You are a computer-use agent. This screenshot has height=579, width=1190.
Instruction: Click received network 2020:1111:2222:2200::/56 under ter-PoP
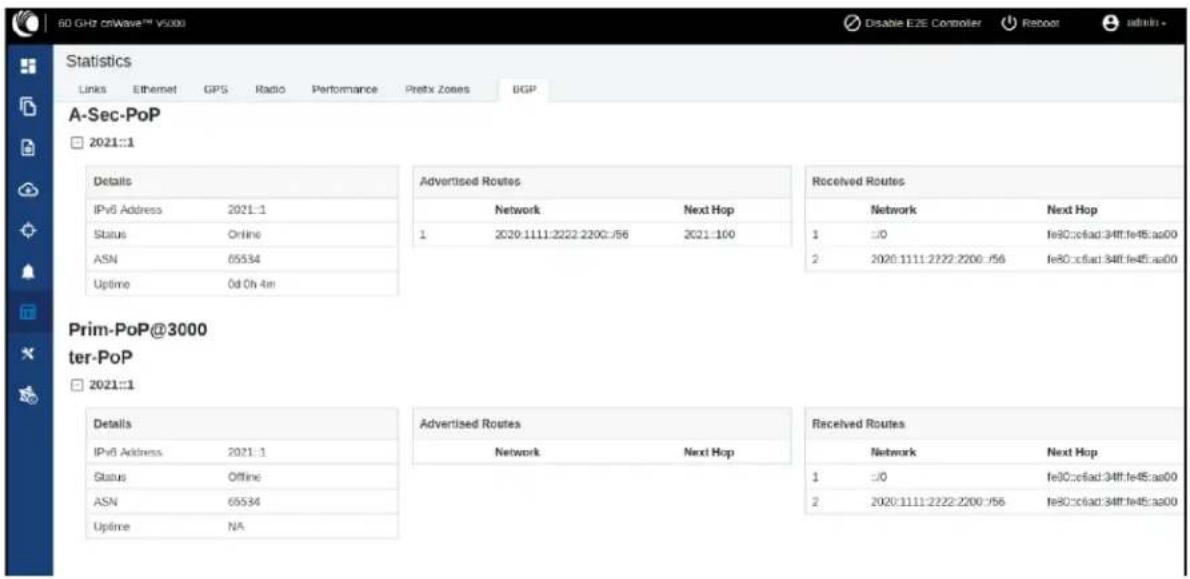click(938, 501)
